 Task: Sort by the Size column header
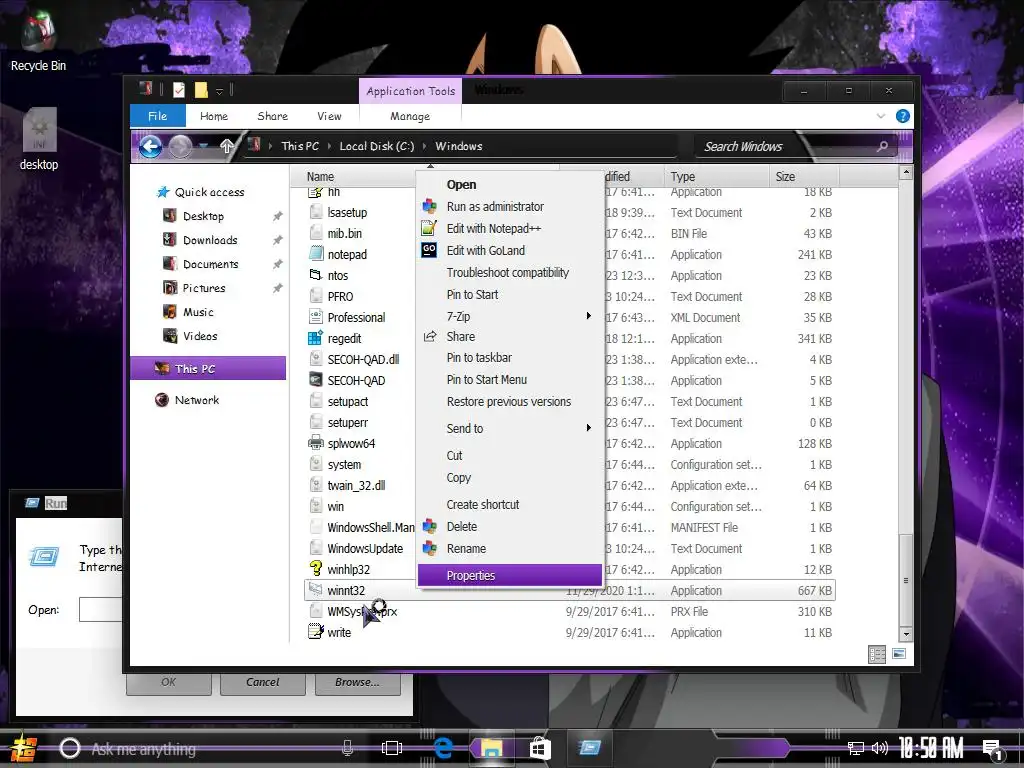[803, 176]
